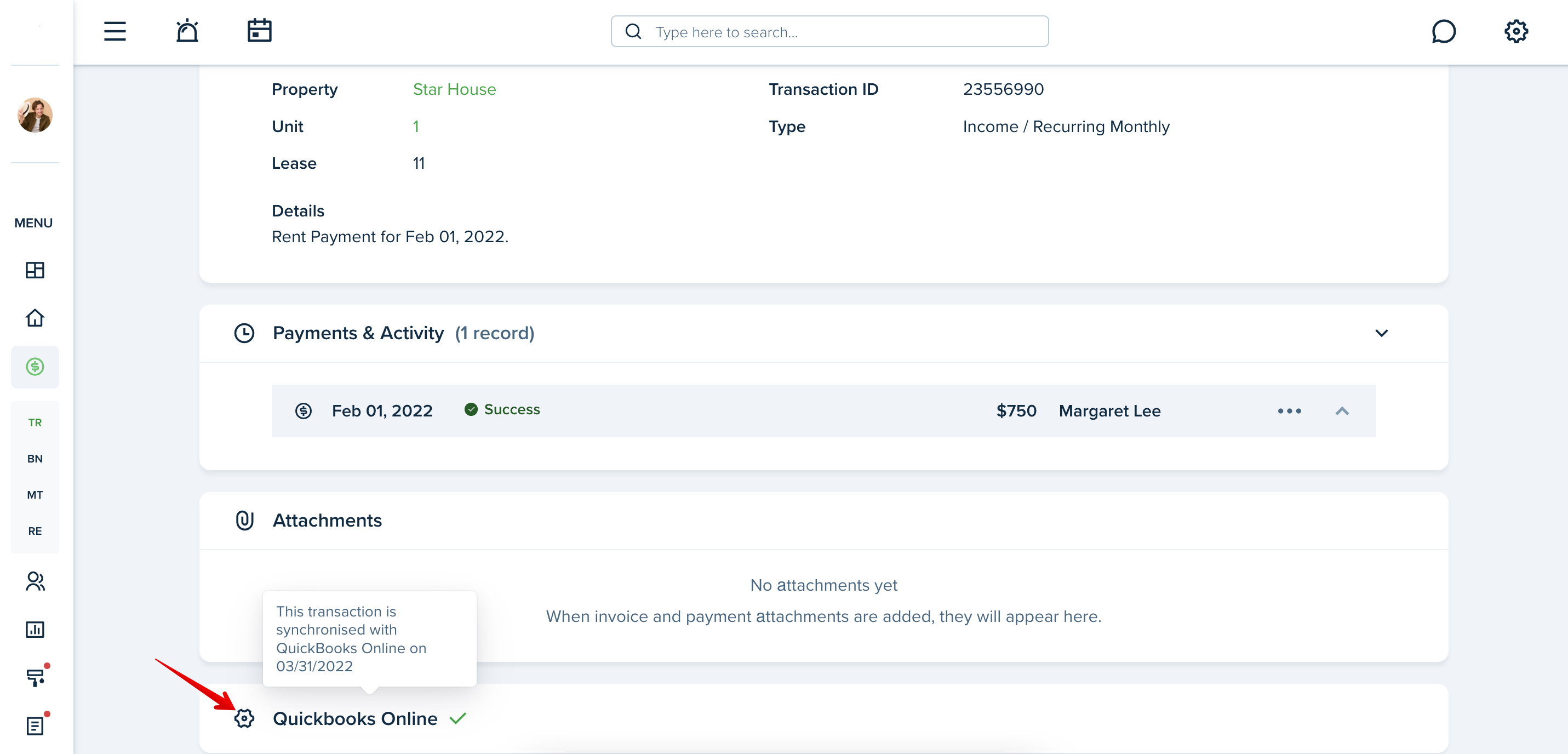This screenshot has width=1568, height=754.
Task: Open the Star House property link
Action: (x=454, y=89)
